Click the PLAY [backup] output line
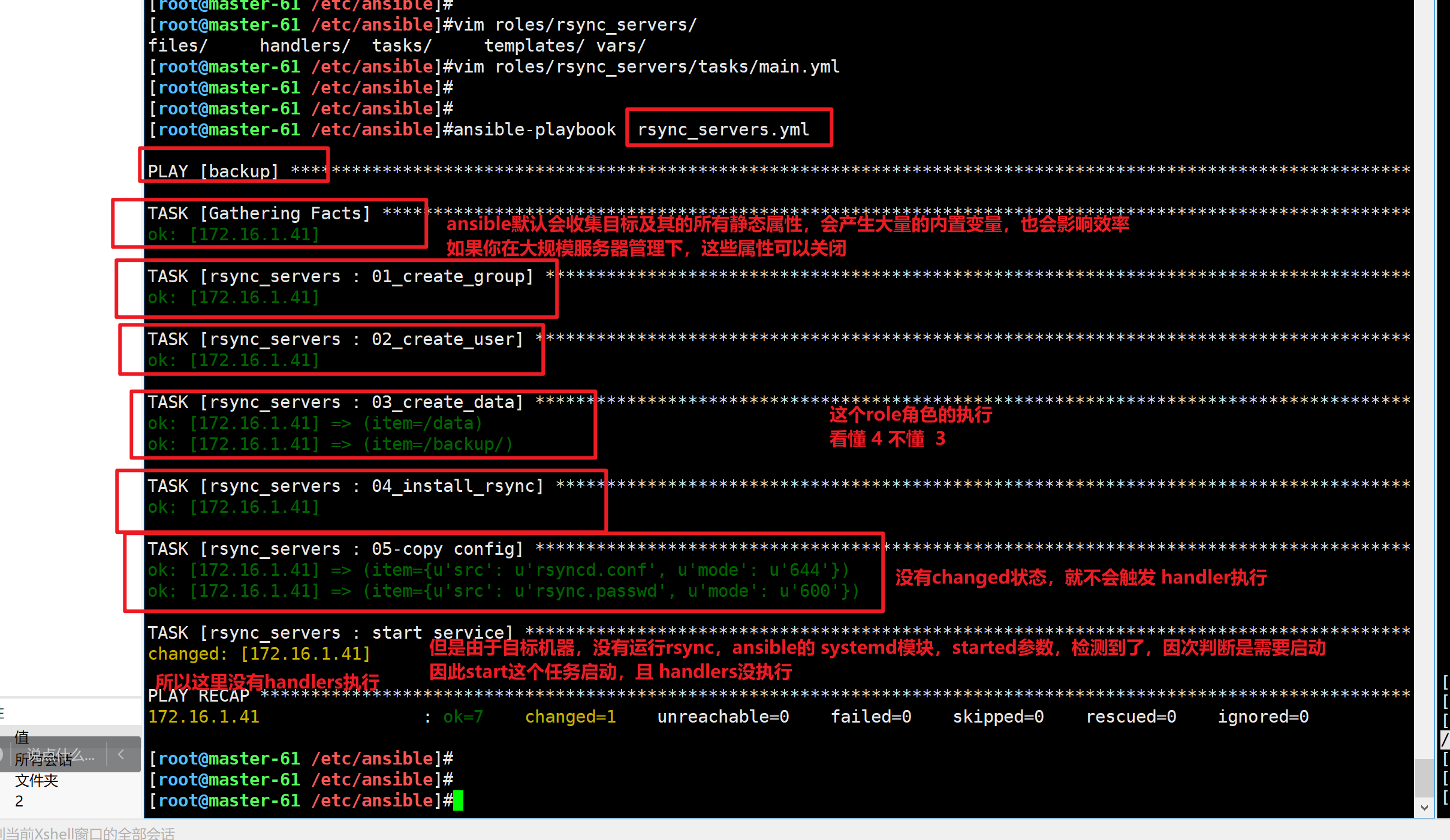Viewport: 1450px width, 840px height. [x=213, y=171]
